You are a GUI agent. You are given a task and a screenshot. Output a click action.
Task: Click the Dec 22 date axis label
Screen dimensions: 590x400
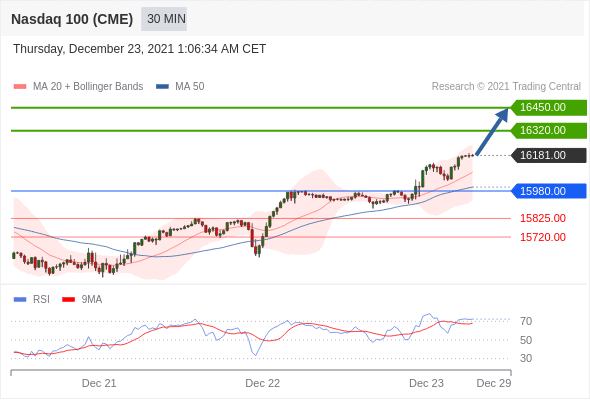(x=263, y=383)
